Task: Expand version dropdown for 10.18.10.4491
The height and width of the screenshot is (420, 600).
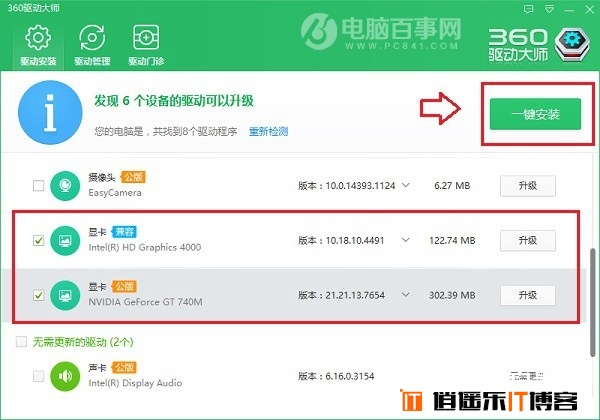Action: pos(406,240)
